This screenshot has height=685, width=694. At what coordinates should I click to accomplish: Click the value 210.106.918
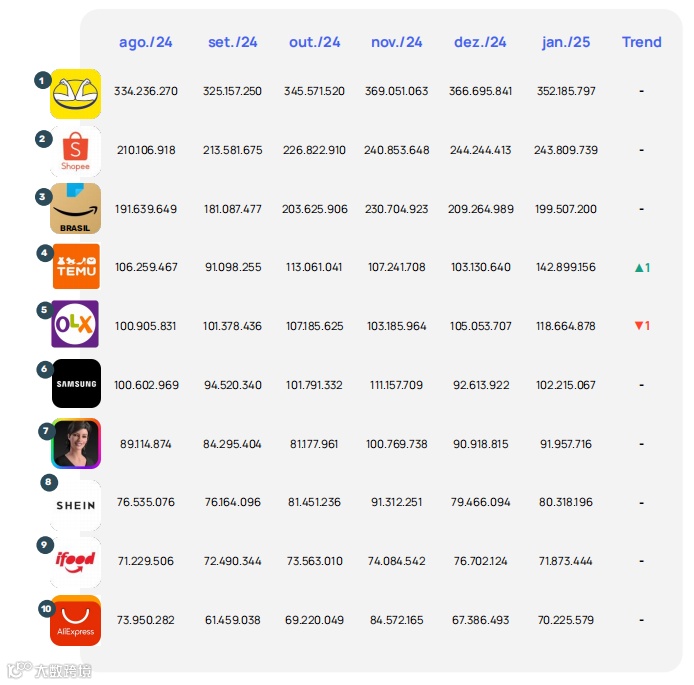146,150
